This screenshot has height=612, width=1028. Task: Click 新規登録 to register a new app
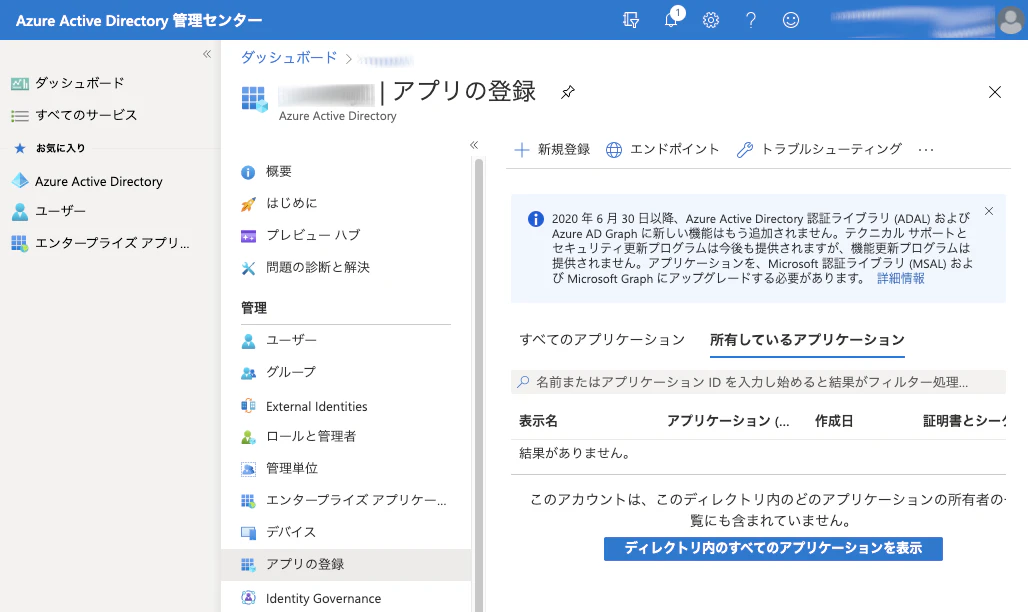tap(552, 150)
